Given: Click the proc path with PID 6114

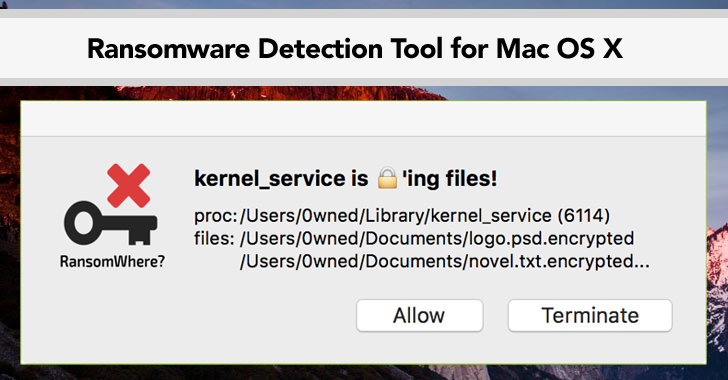Looking at the screenshot, I should (x=425, y=216).
